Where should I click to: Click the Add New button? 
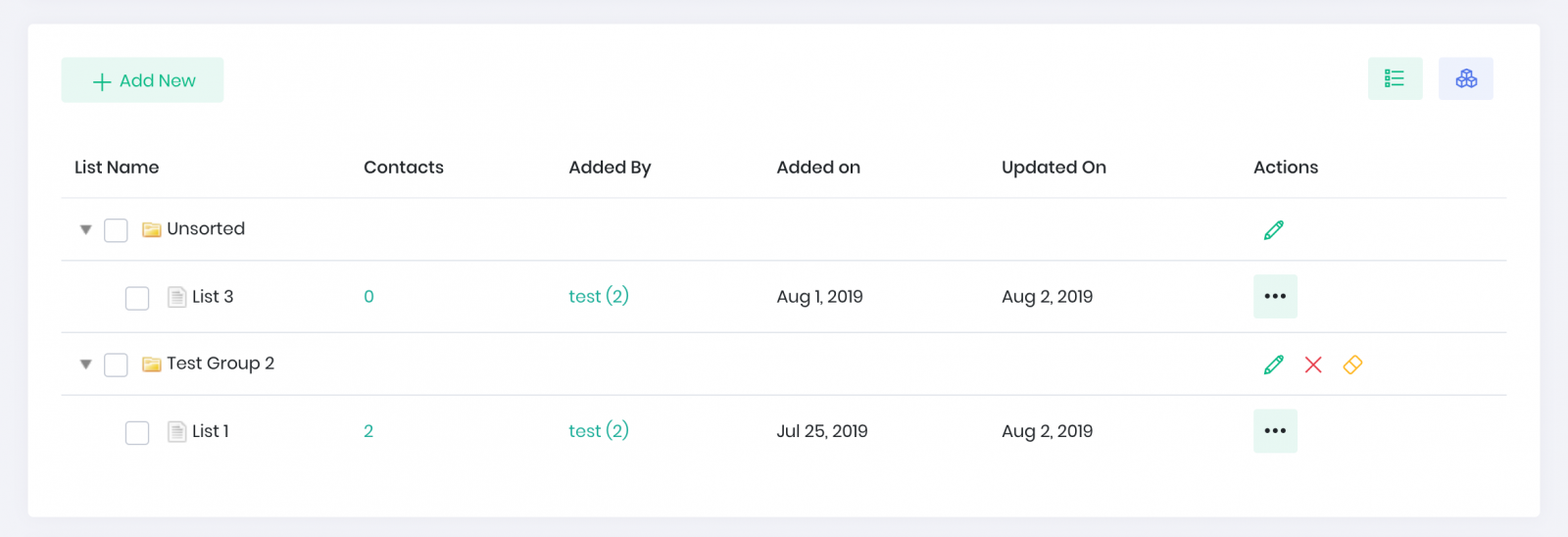[x=142, y=80]
